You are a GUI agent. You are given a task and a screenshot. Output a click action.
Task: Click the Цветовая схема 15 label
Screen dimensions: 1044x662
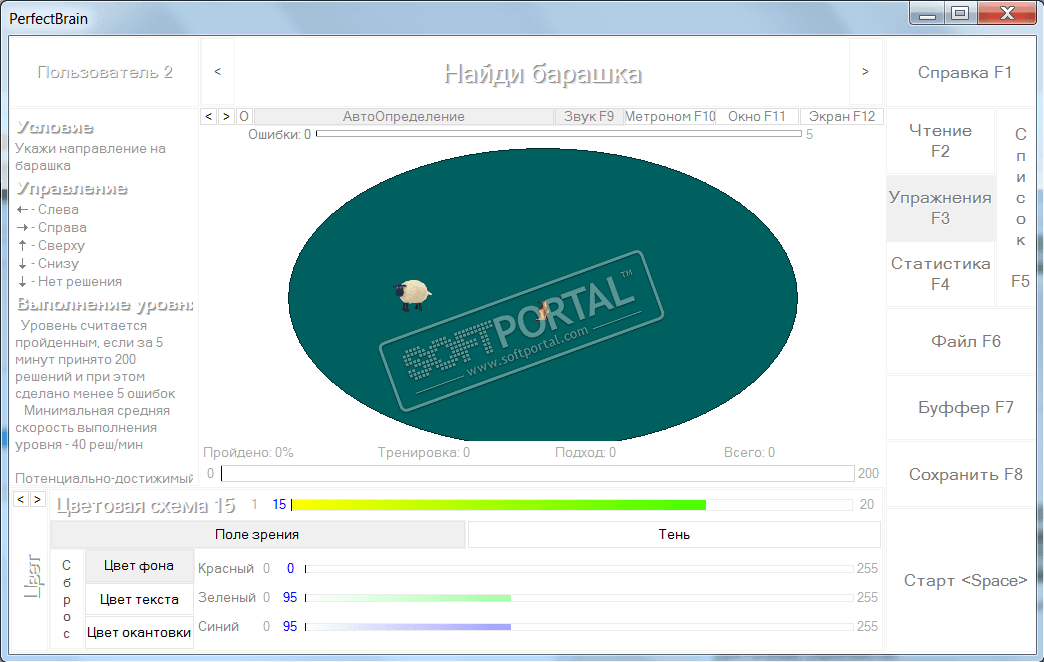146,505
